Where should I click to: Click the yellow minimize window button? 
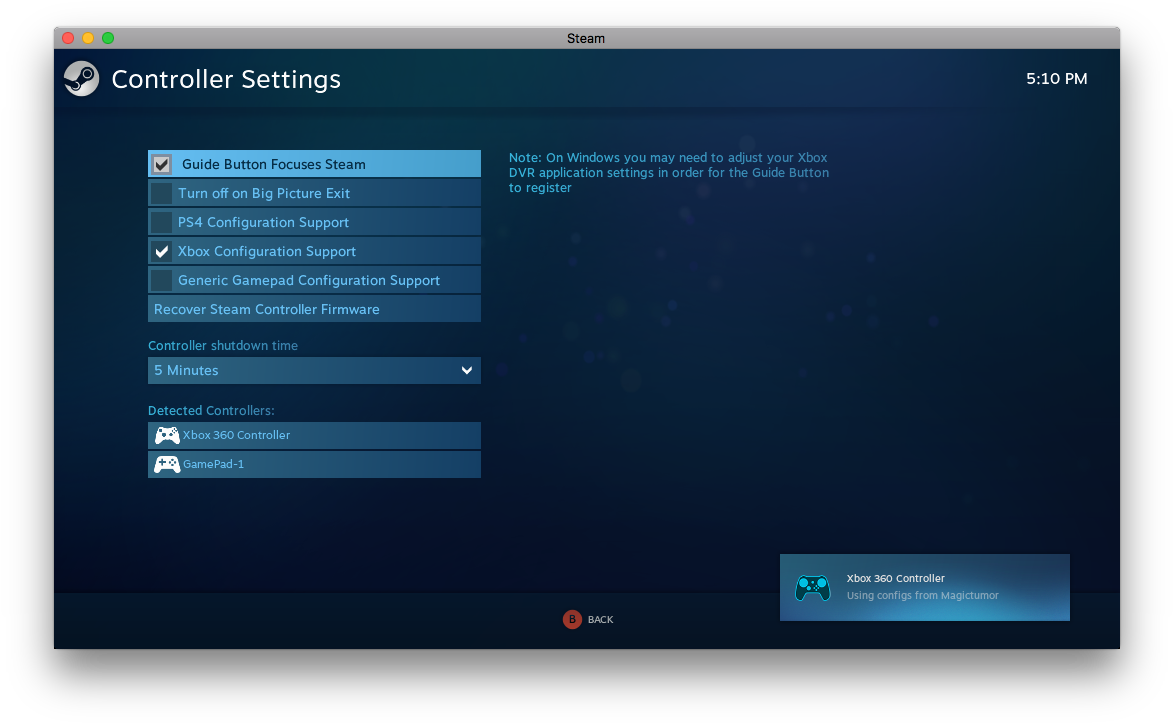click(88, 38)
